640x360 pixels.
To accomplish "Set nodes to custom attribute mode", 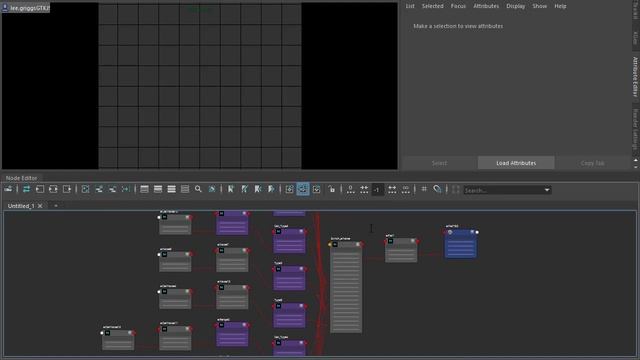I will point(185,189).
